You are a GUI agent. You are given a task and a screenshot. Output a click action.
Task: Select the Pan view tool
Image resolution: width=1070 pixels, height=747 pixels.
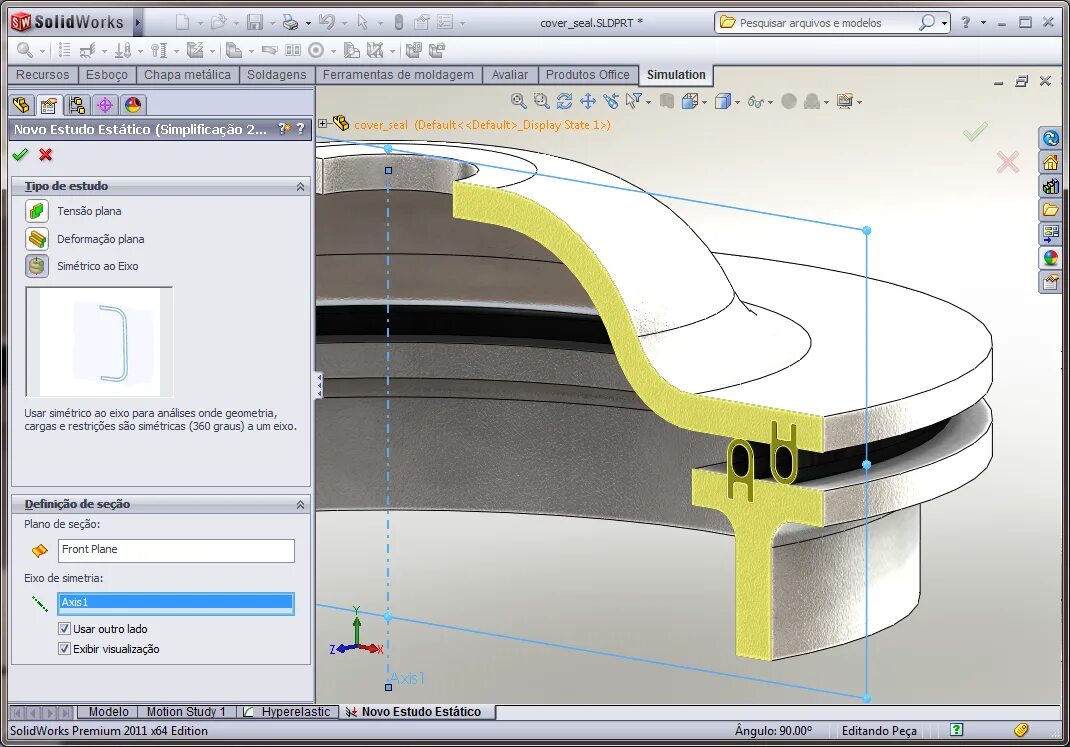588,101
